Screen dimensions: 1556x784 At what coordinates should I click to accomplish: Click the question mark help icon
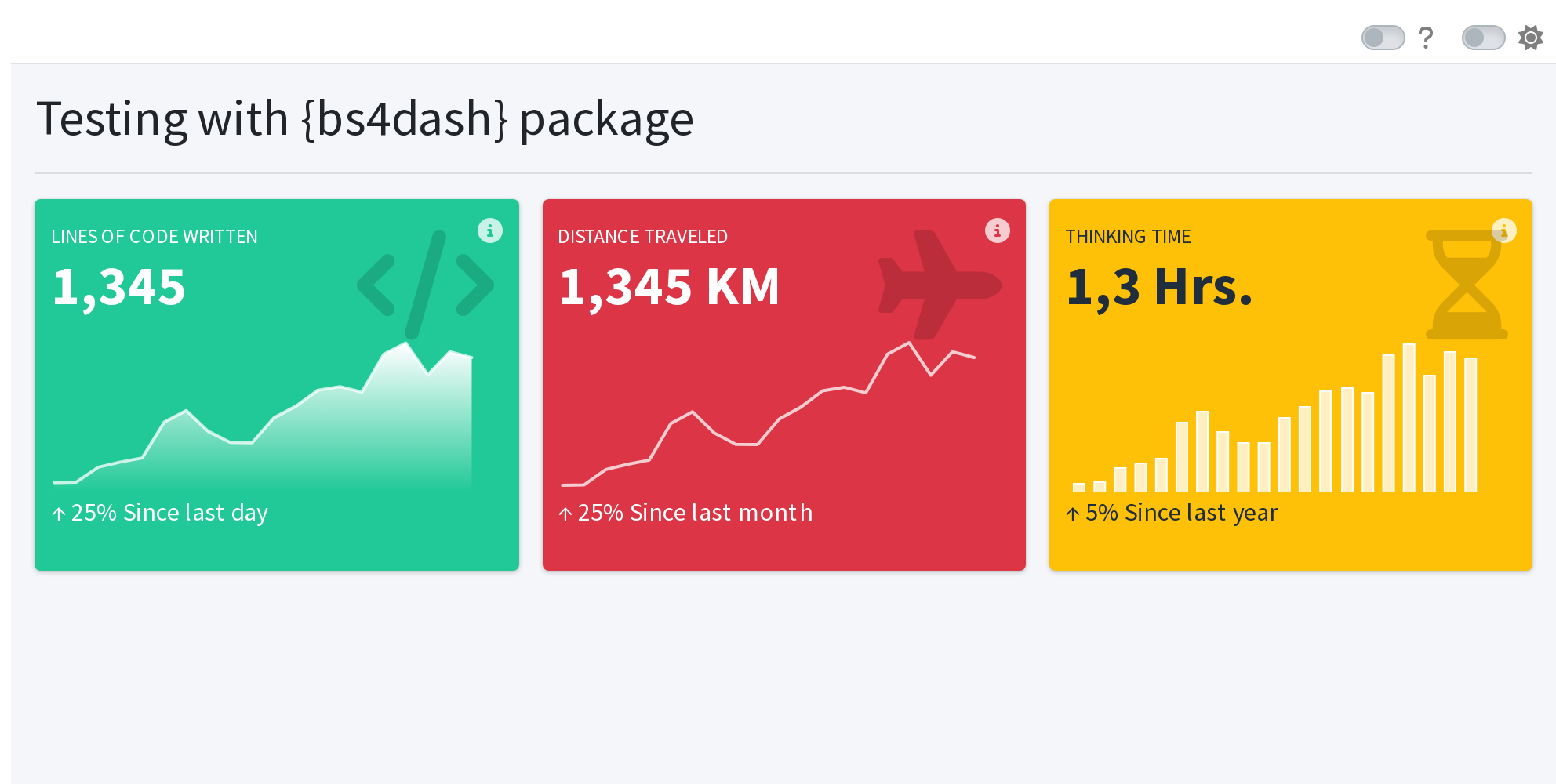[1426, 38]
